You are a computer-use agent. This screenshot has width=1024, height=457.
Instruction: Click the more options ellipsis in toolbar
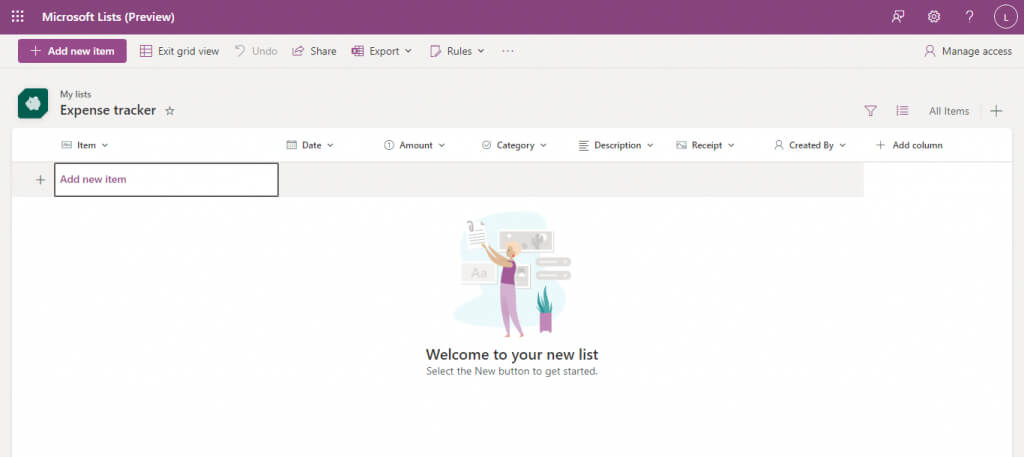[x=507, y=51]
